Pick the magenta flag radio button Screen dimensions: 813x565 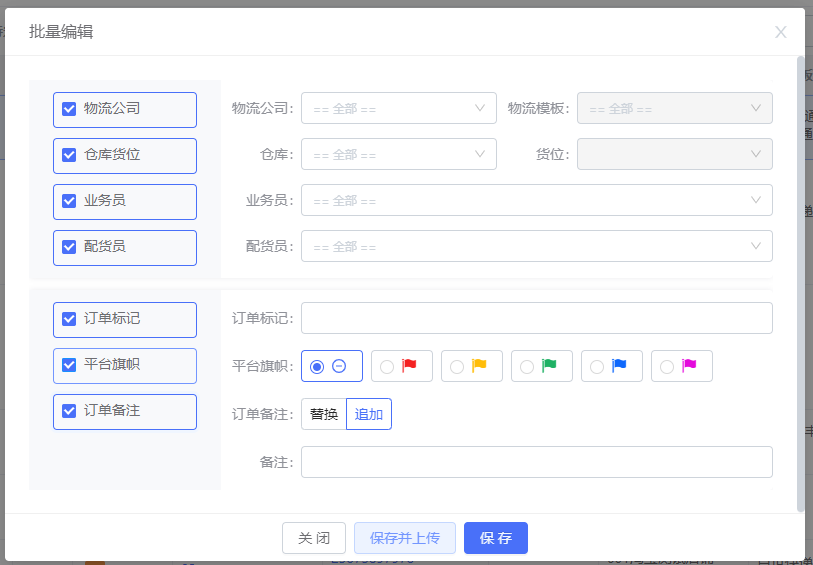coord(667,367)
